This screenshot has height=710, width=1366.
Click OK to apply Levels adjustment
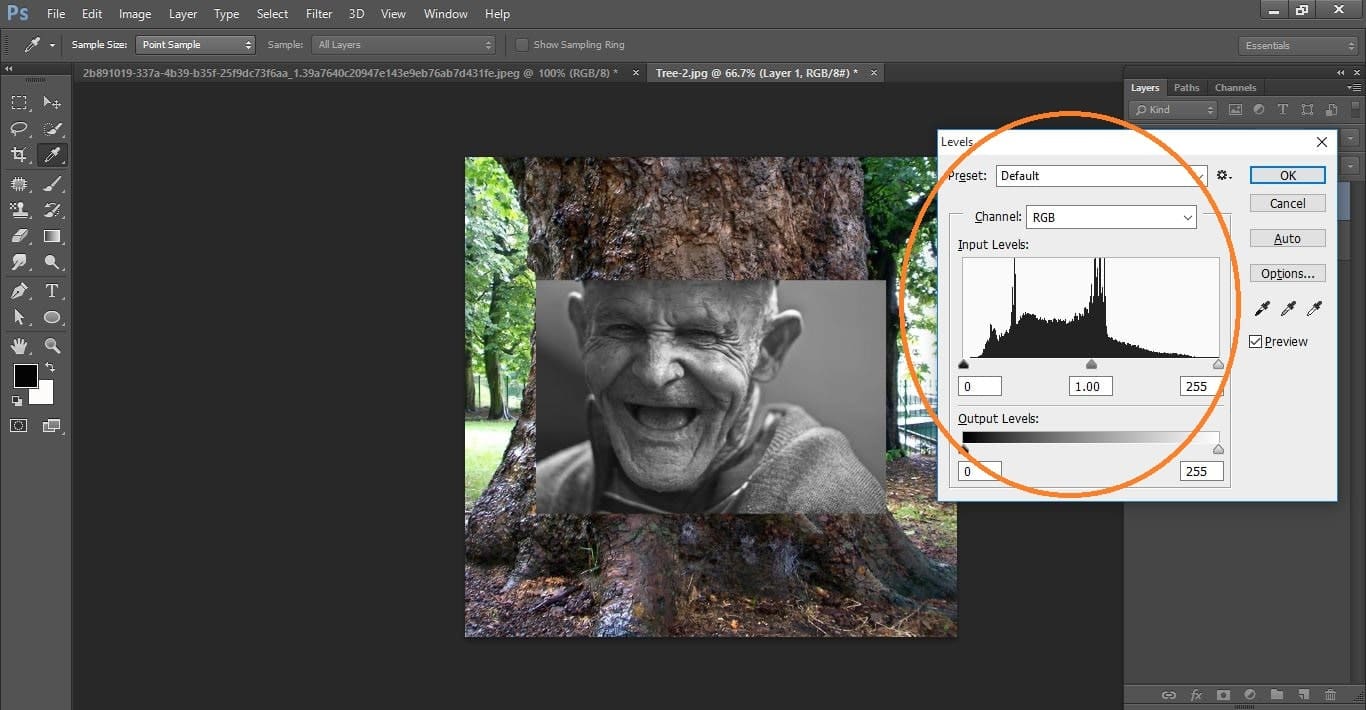[1287, 174]
